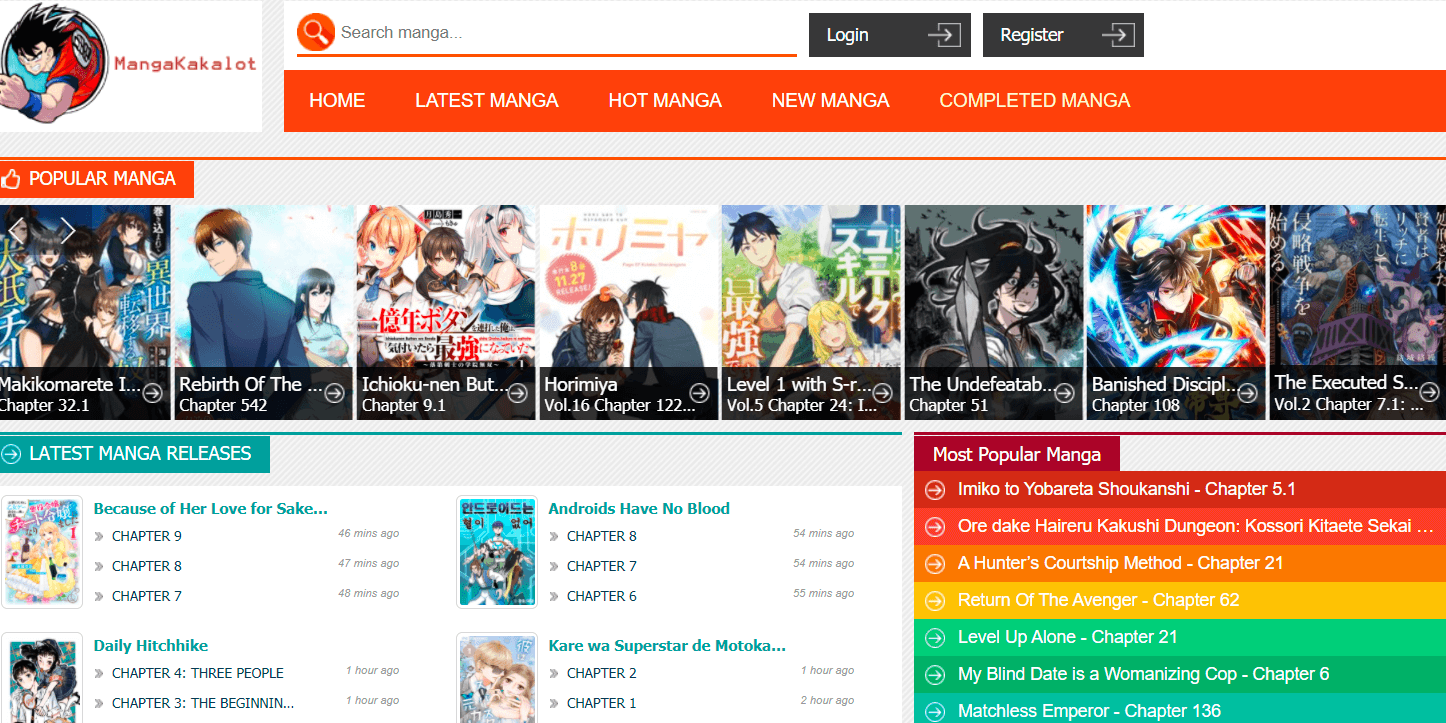Open Ore dake Haireru Kakushi Dungeon entry
The image size is (1446, 723).
click(x=1197, y=526)
